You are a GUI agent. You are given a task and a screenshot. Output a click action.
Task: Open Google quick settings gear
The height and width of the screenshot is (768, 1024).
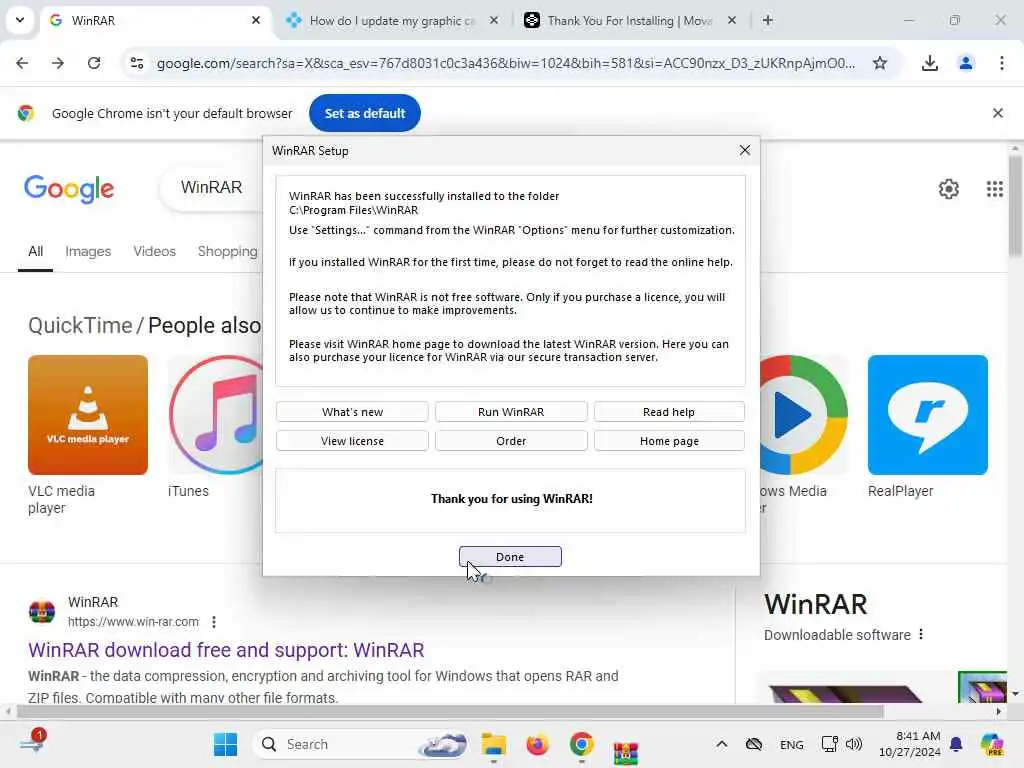948,189
